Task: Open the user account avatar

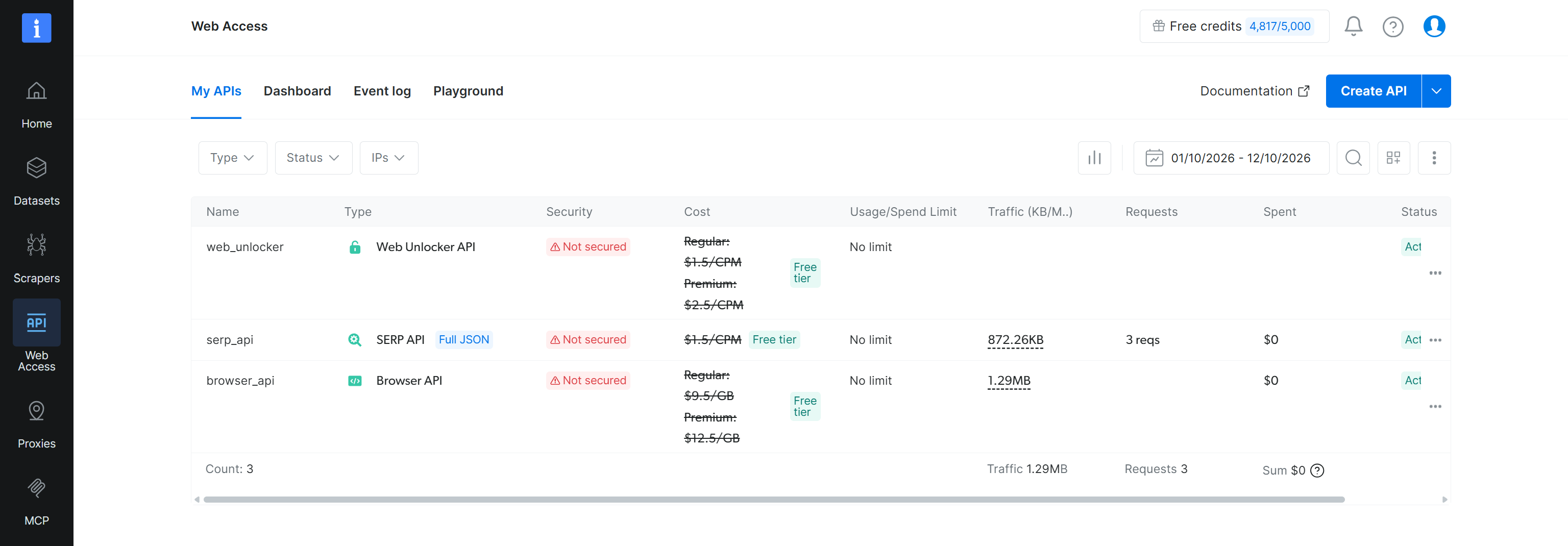Action: 1434,26
